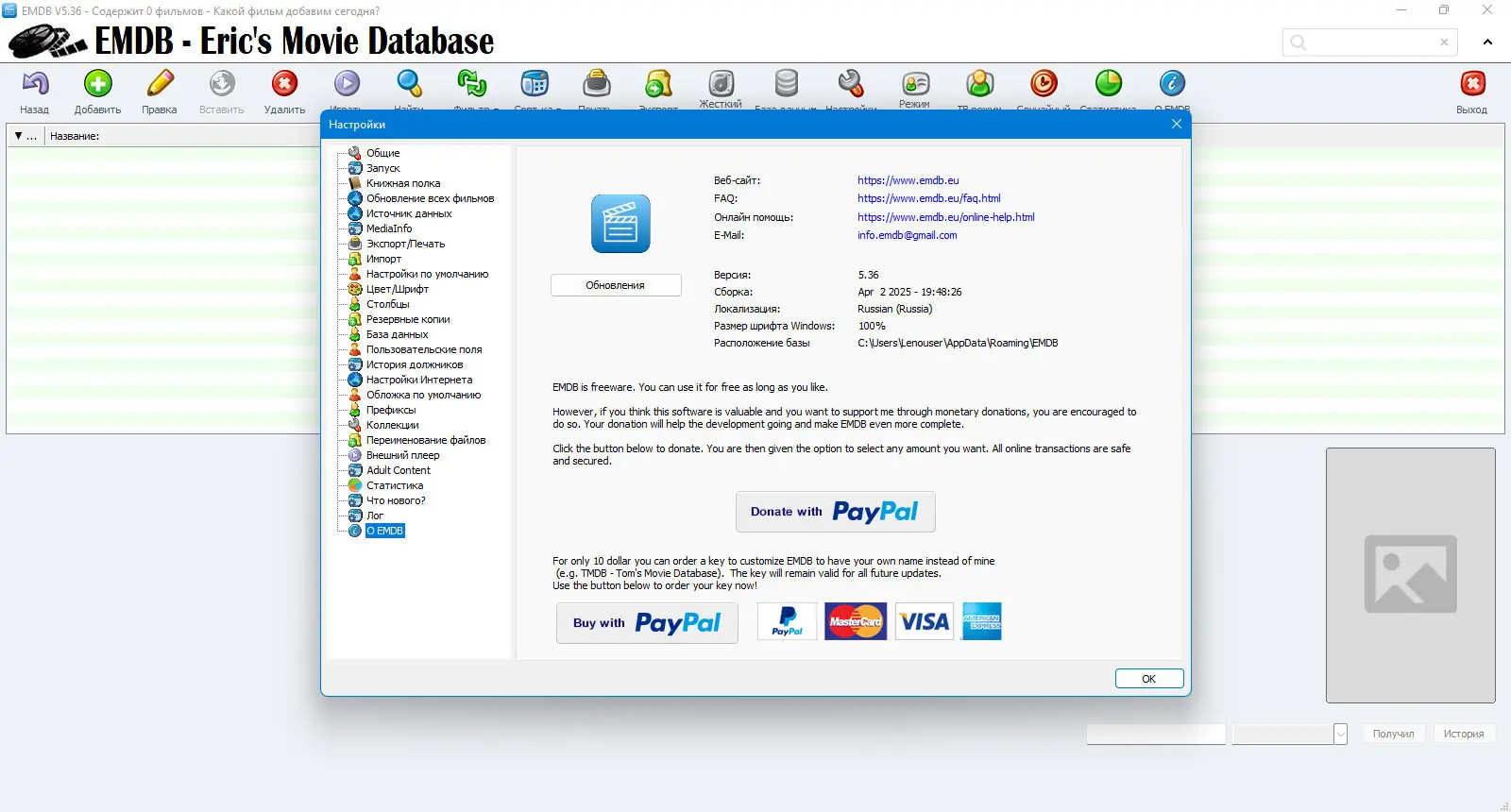Click the Назад (Back) toolbar icon
1511x812 pixels.
[35, 84]
